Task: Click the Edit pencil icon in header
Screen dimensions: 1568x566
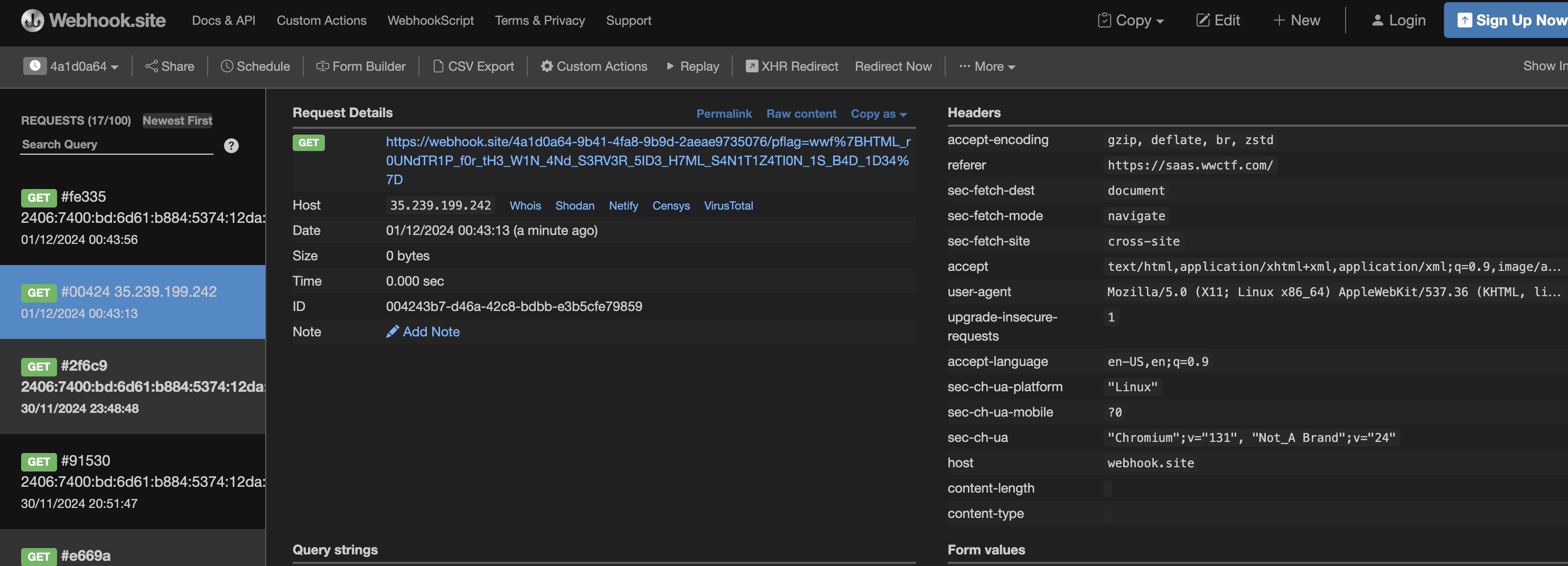Action: point(1203,20)
